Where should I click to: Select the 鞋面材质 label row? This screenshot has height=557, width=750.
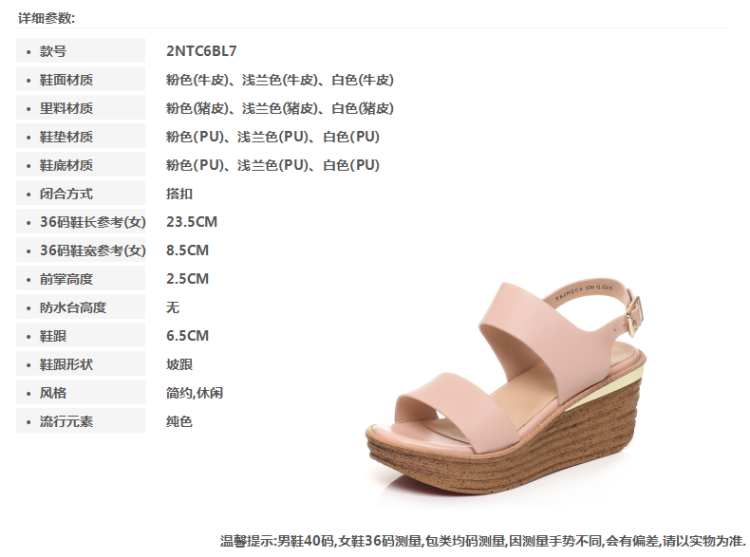click(x=80, y=79)
